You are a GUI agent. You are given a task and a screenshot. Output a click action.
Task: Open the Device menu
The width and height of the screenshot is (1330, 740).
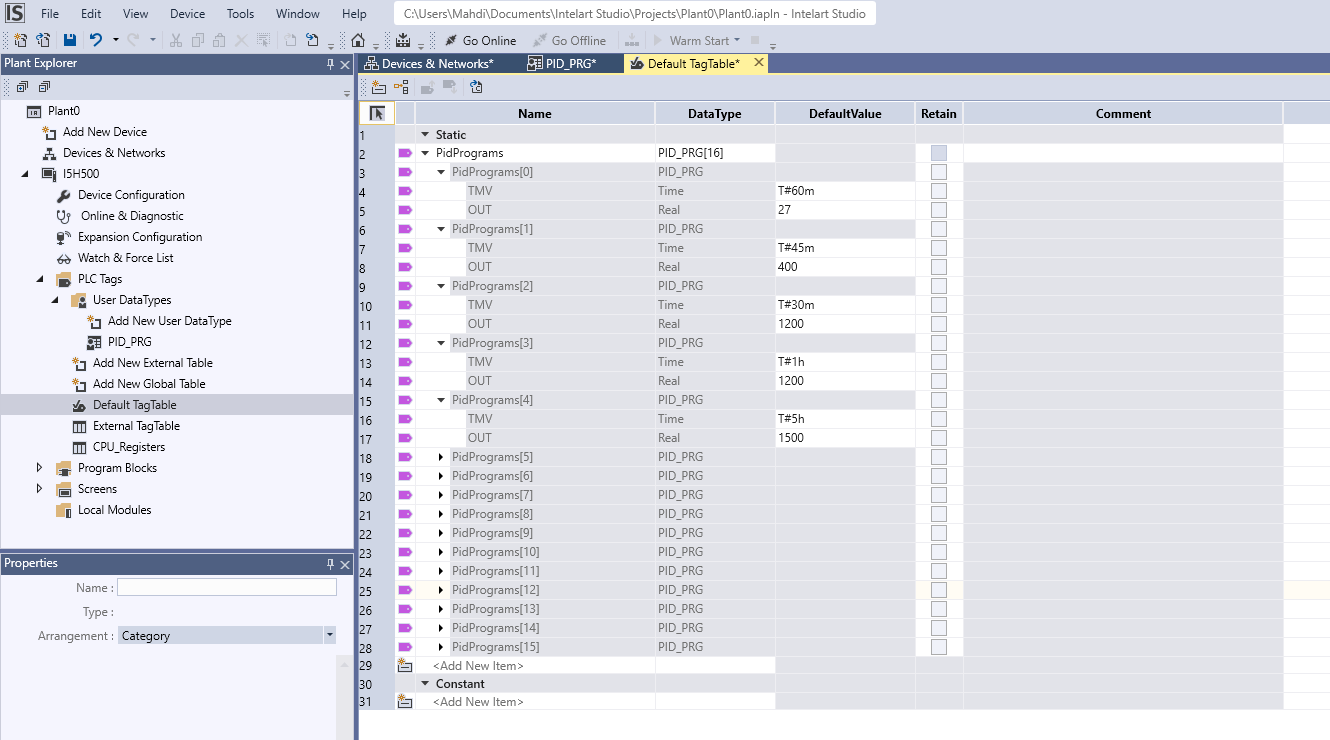pyautogui.click(x=187, y=14)
